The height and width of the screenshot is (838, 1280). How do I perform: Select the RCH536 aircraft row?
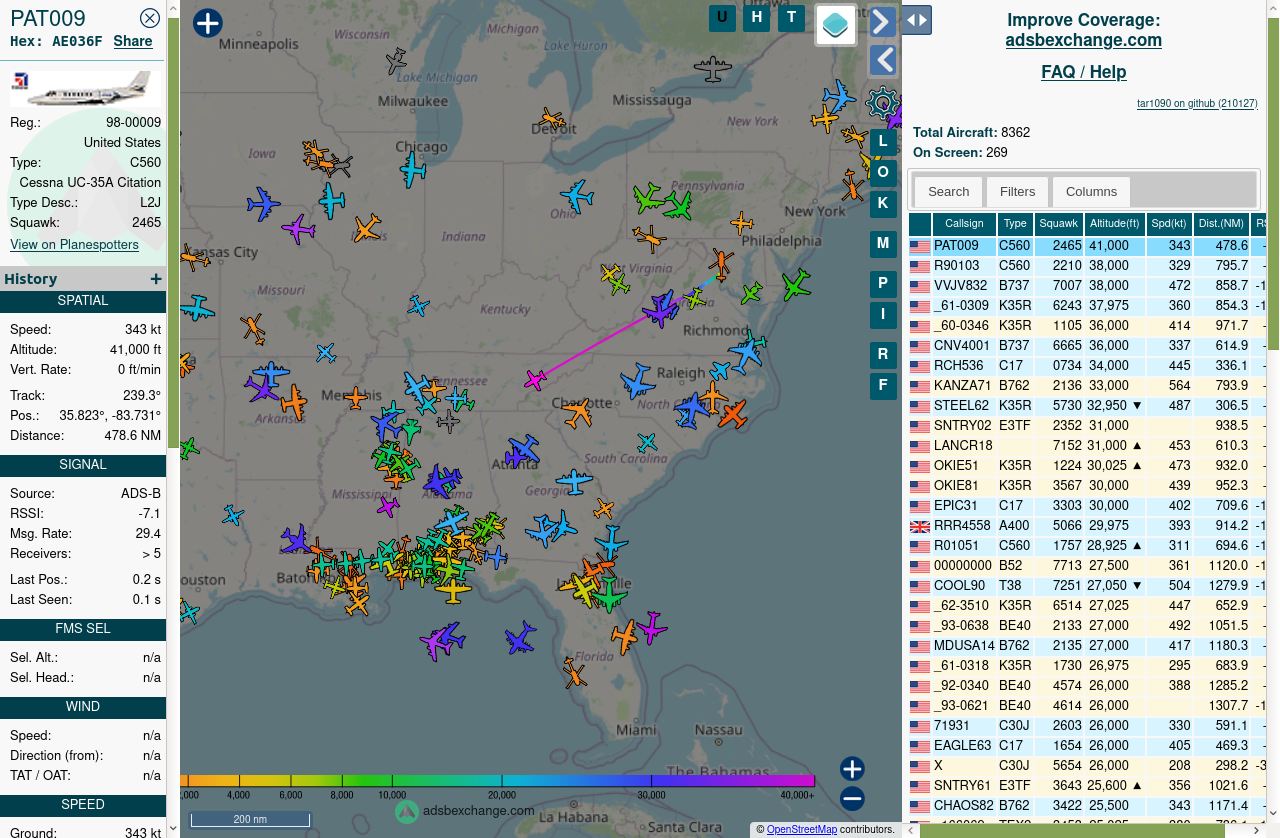(1088, 365)
